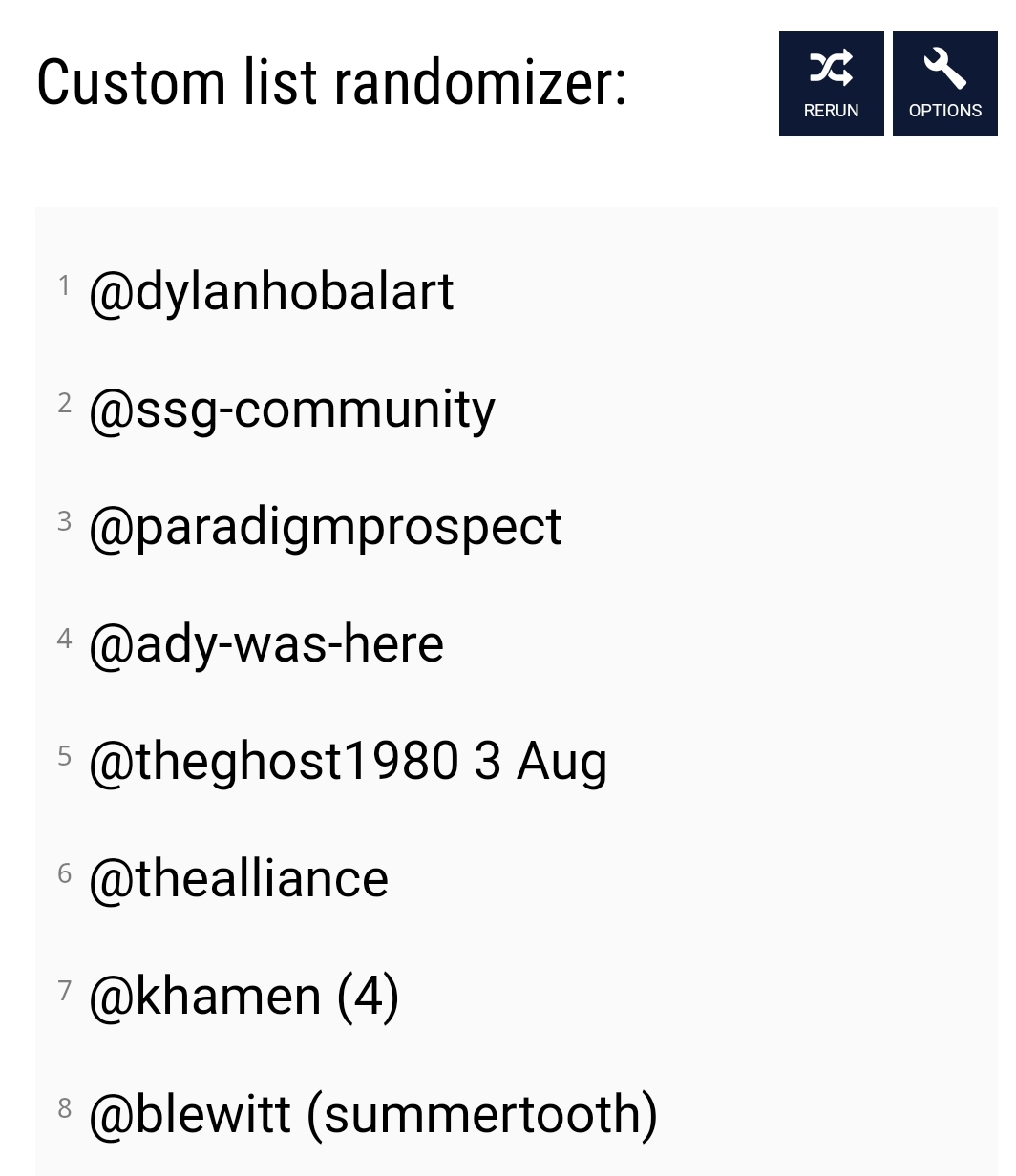Click rank number 8 in list
The image size is (1016, 1176).
click(64, 1107)
